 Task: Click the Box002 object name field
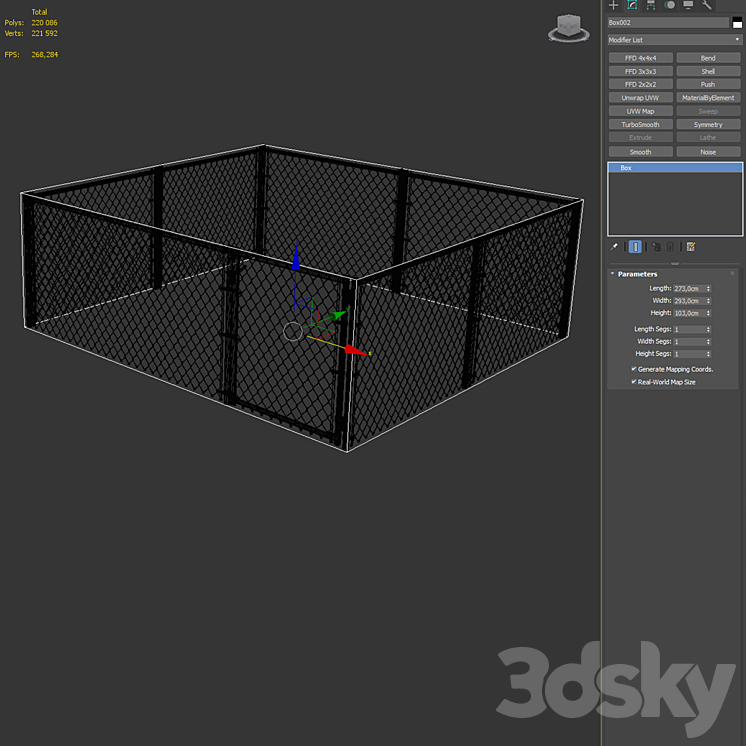point(668,22)
